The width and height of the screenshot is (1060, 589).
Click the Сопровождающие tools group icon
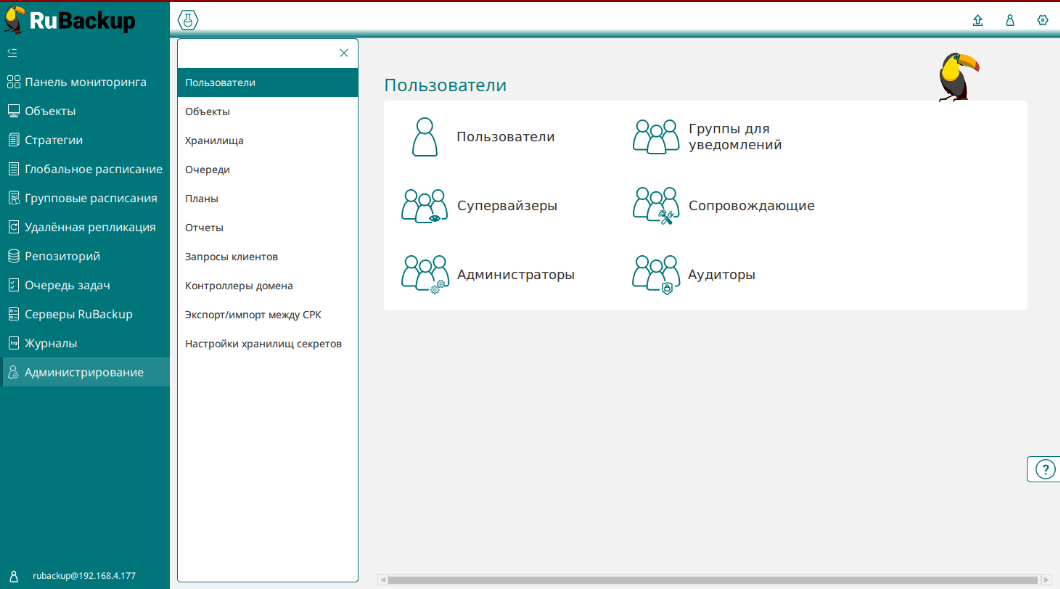point(656,206)
